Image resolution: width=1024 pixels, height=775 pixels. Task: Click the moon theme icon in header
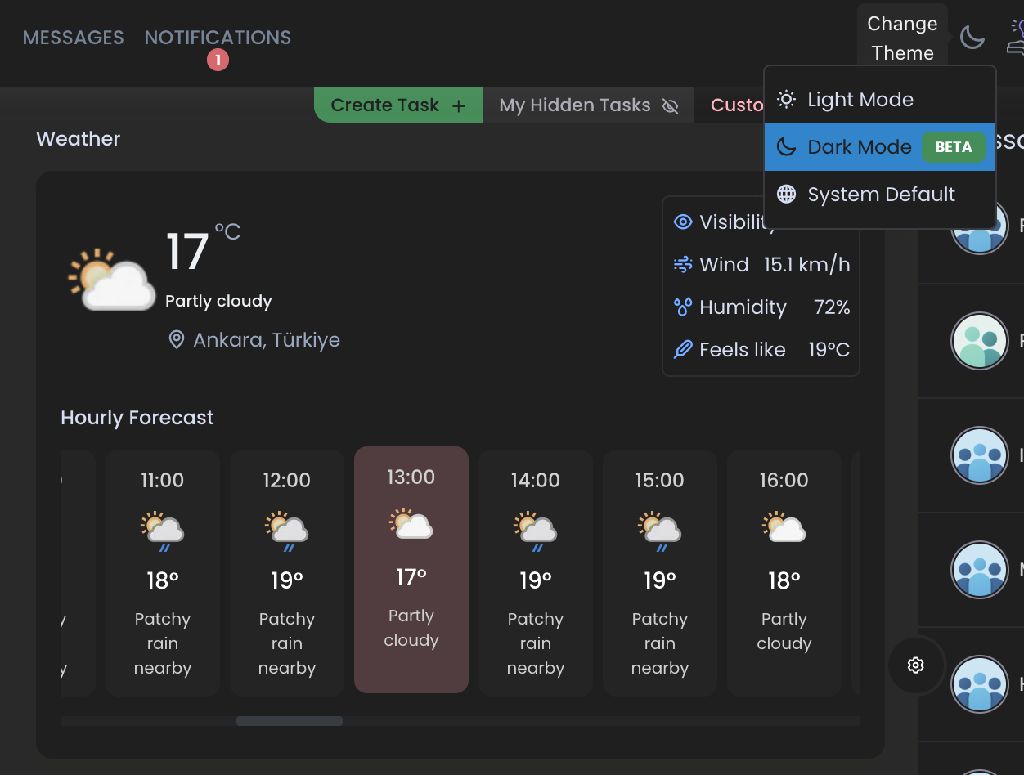972,38
